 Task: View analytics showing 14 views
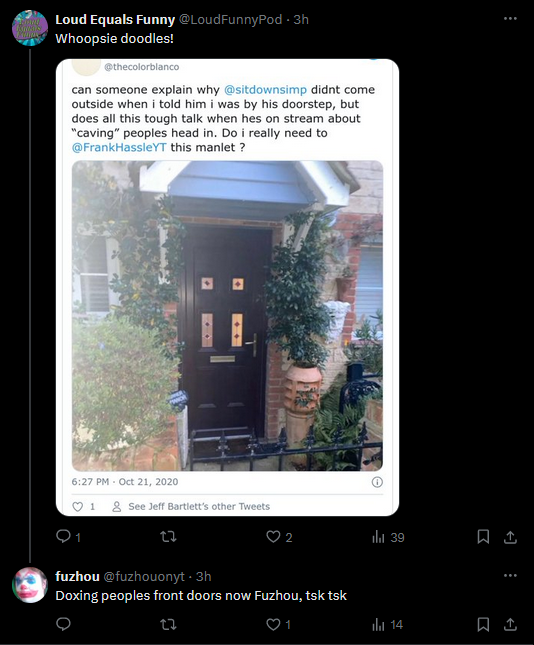click(x=387, y=624)
